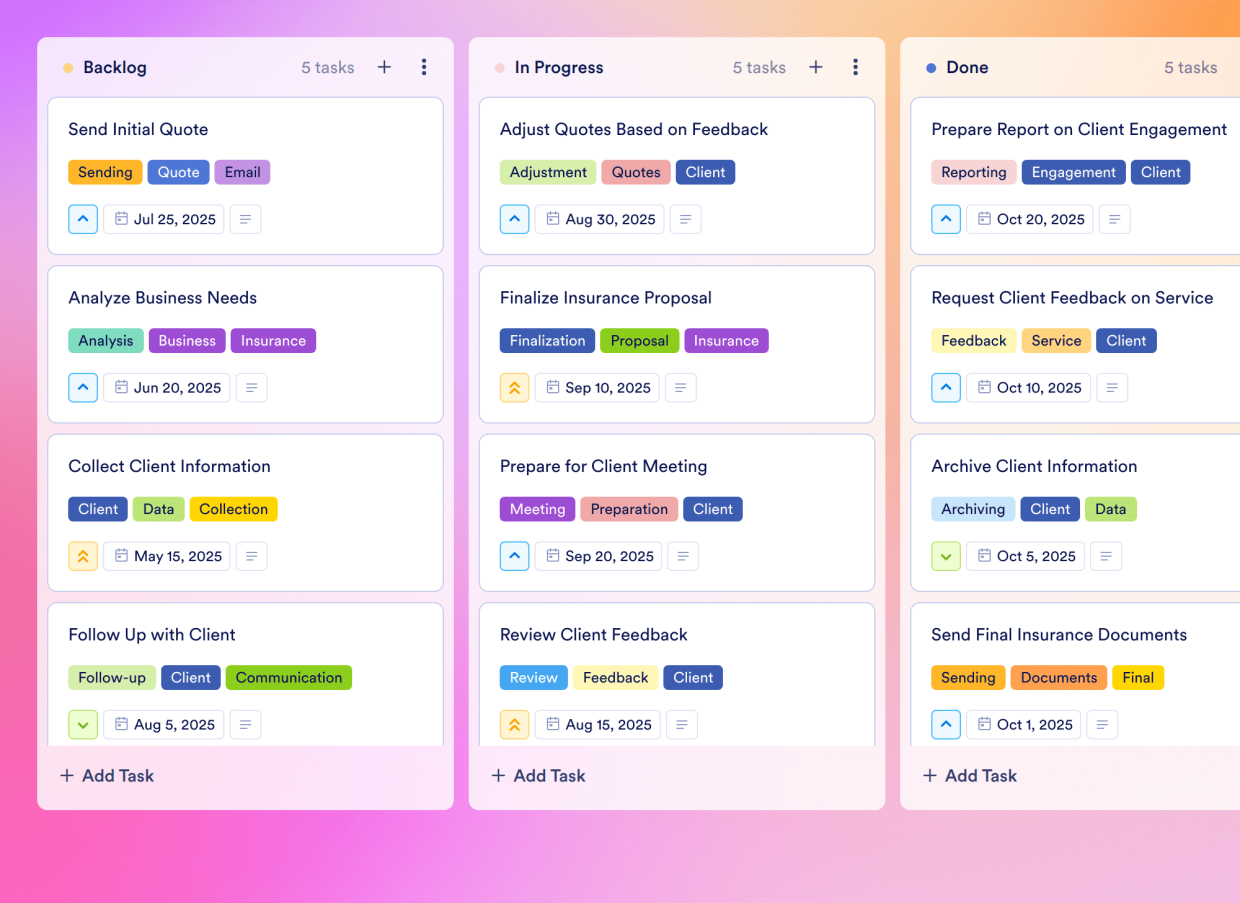1240x903 pixels.
Task: Click high priority icon on Finalize Insurance Proposal
Action: coord(514,387)
